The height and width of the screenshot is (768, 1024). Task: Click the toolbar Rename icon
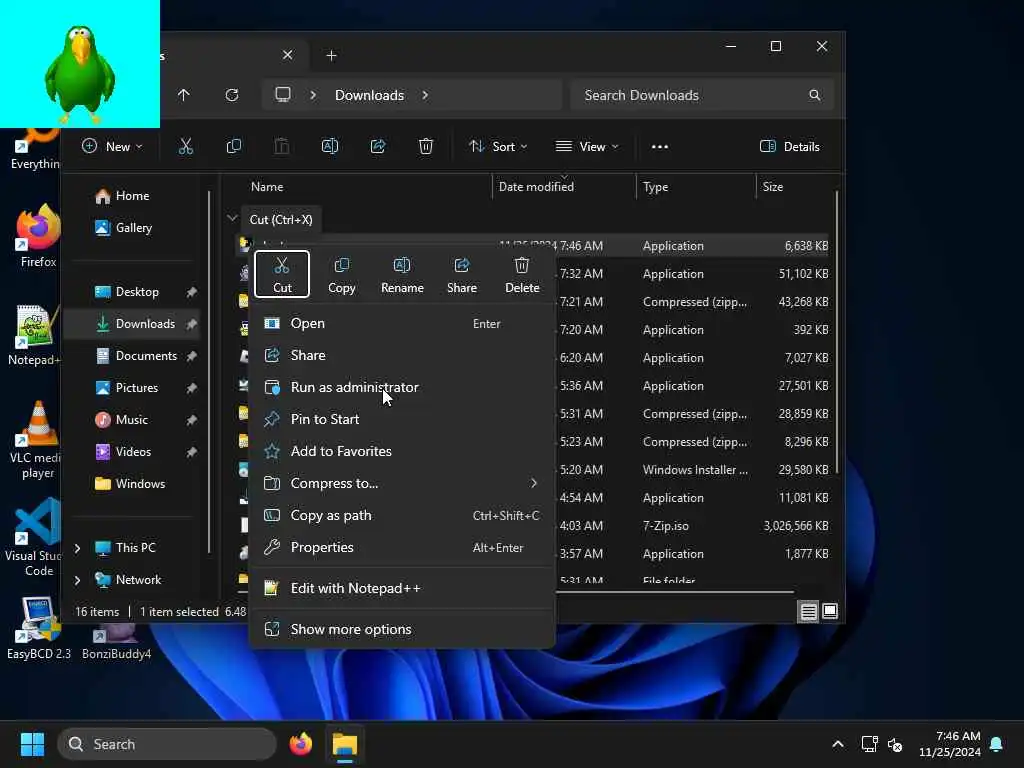pos(330,146)
